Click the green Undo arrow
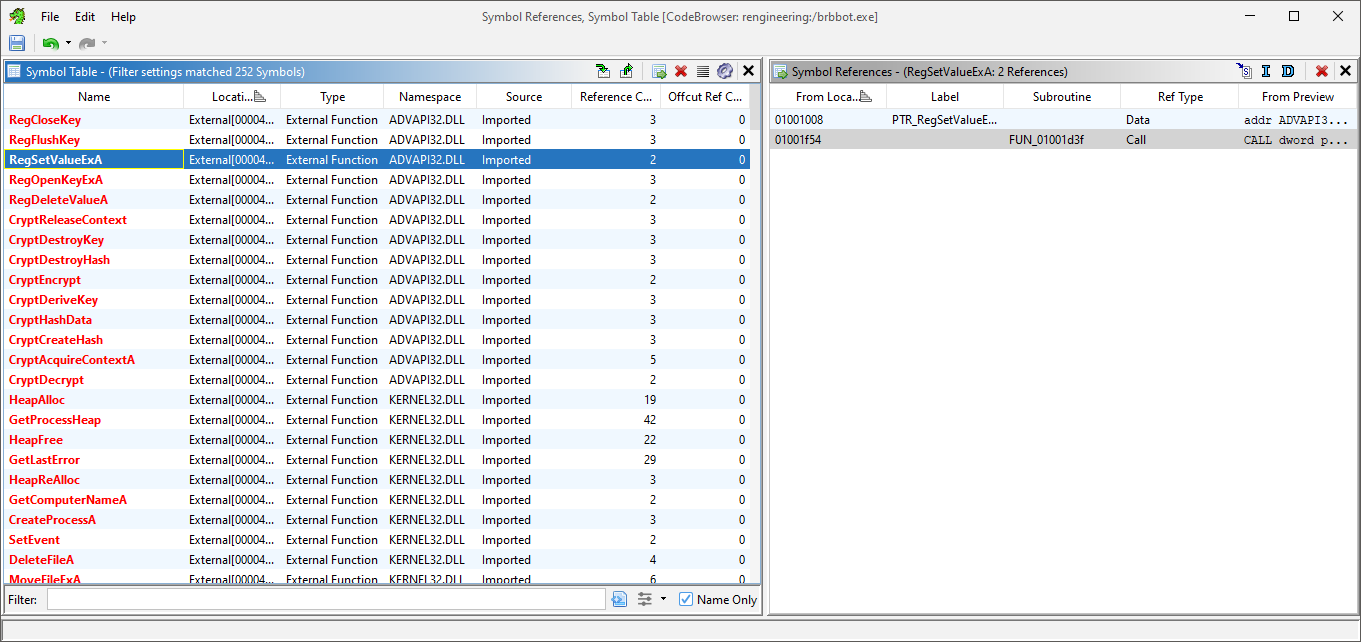This screenshot has height=642, width=1361. [50, 43]
